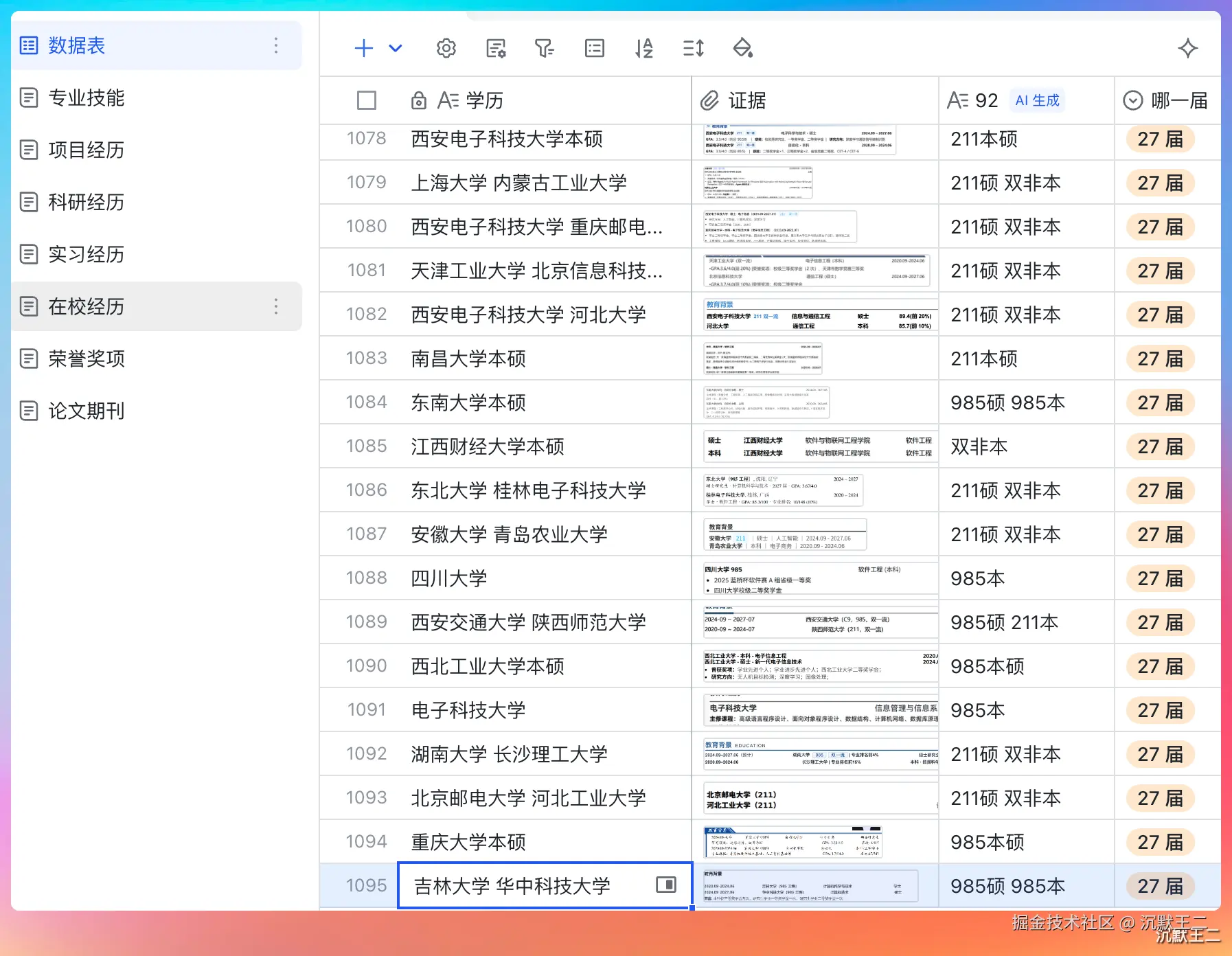Screen dimensions: 1232x956
Task: Click the document icon next to 专业技能
Action: tap(29, 98)
